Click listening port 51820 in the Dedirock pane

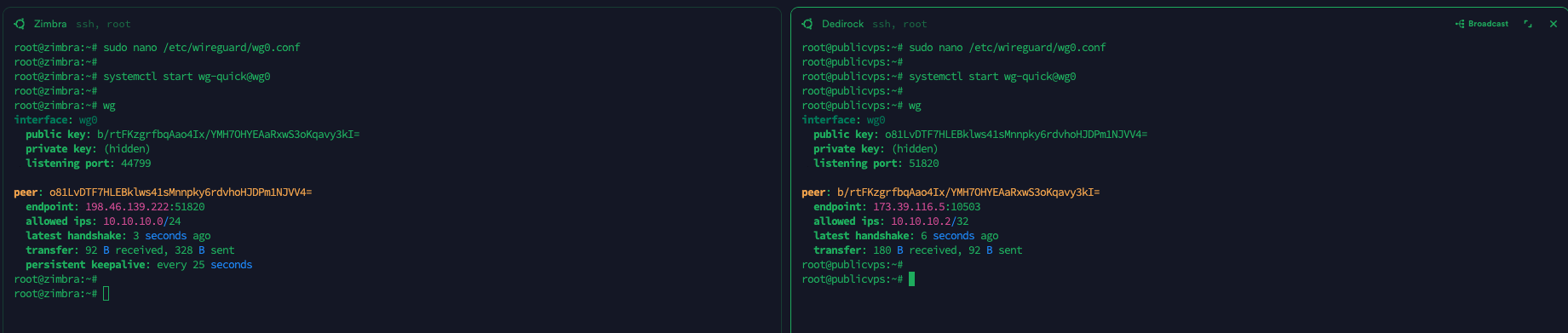click(924, 164)
